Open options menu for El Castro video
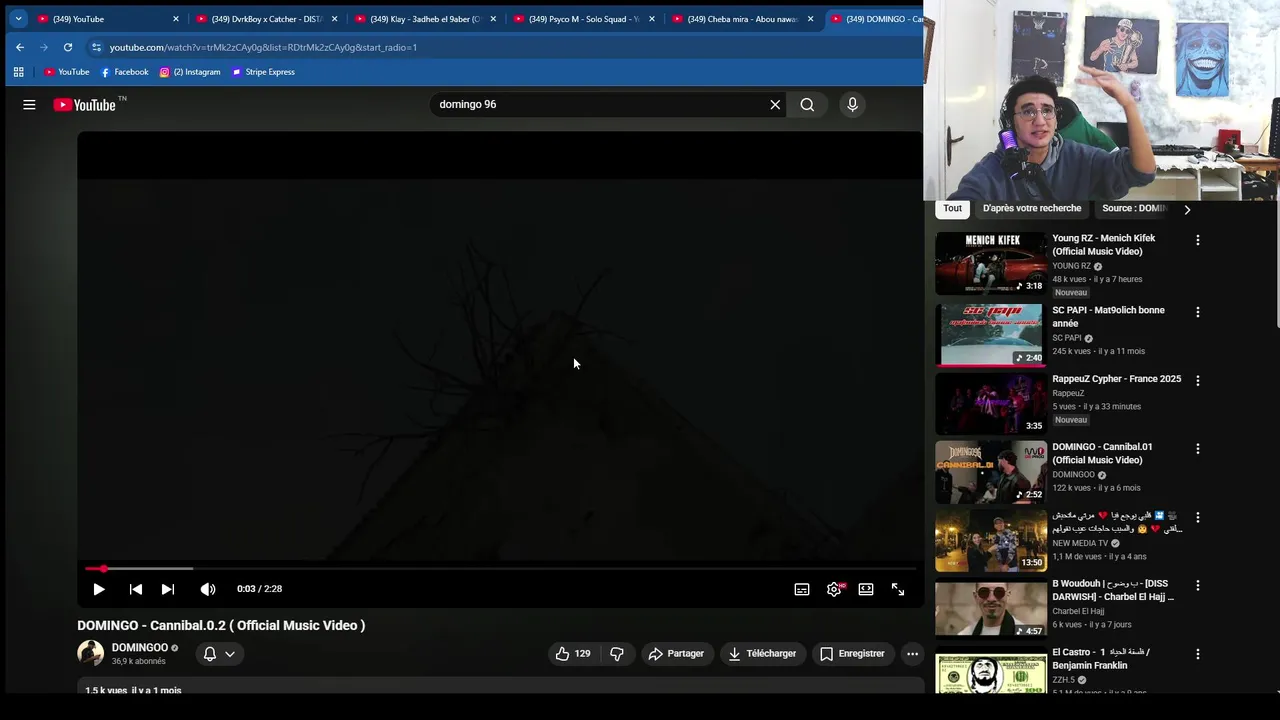This screenshot has width=1280, height=720. click(1198, 654)
